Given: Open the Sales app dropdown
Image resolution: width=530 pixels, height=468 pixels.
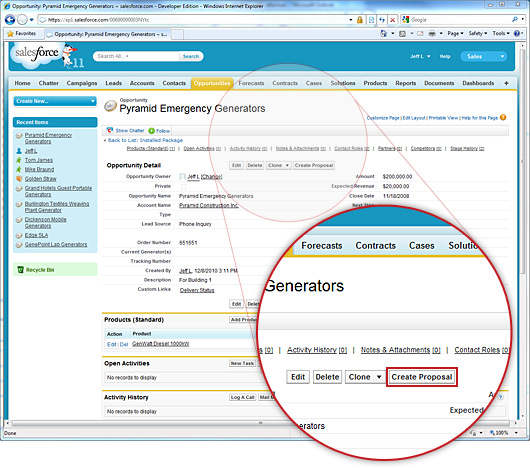Looking at the screenshot, I should pyautogui.click(x=484, y=56).
